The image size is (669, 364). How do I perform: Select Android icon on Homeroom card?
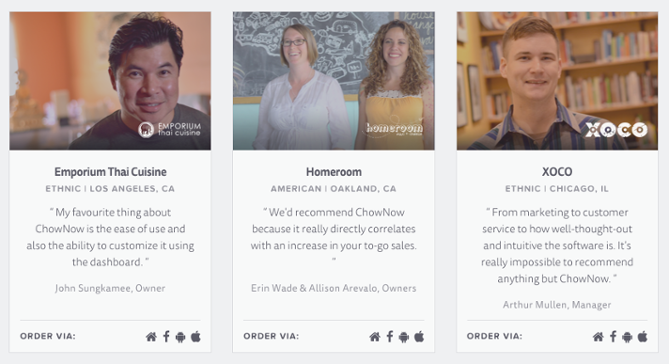click(404, 337)
